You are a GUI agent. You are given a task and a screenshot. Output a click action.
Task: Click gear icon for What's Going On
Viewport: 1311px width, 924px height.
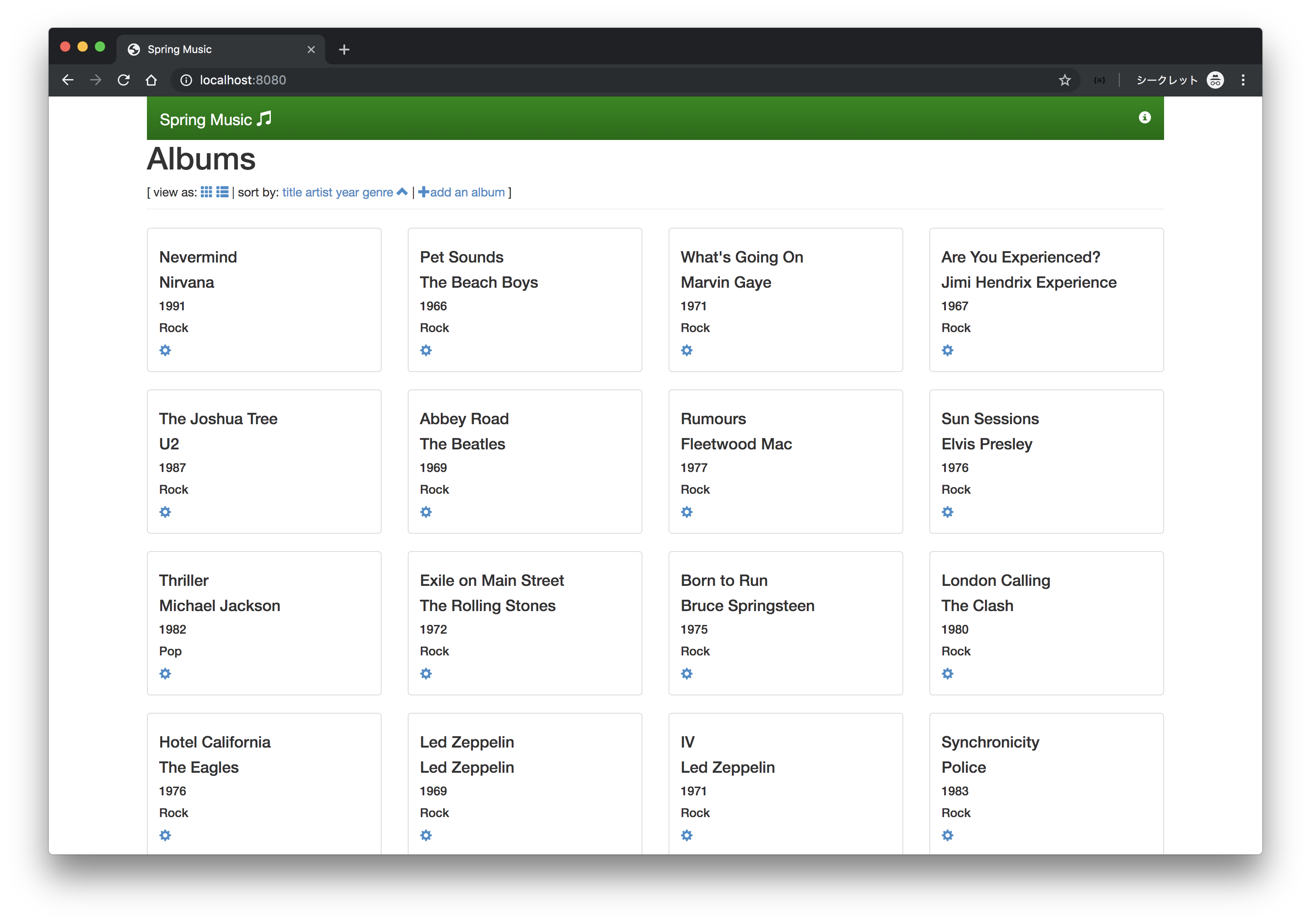tap(686, 350)
